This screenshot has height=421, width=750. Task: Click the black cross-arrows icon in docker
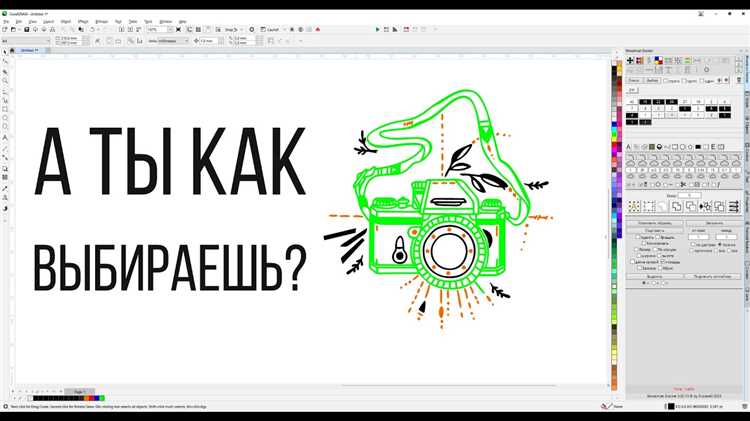coord(630,60)
